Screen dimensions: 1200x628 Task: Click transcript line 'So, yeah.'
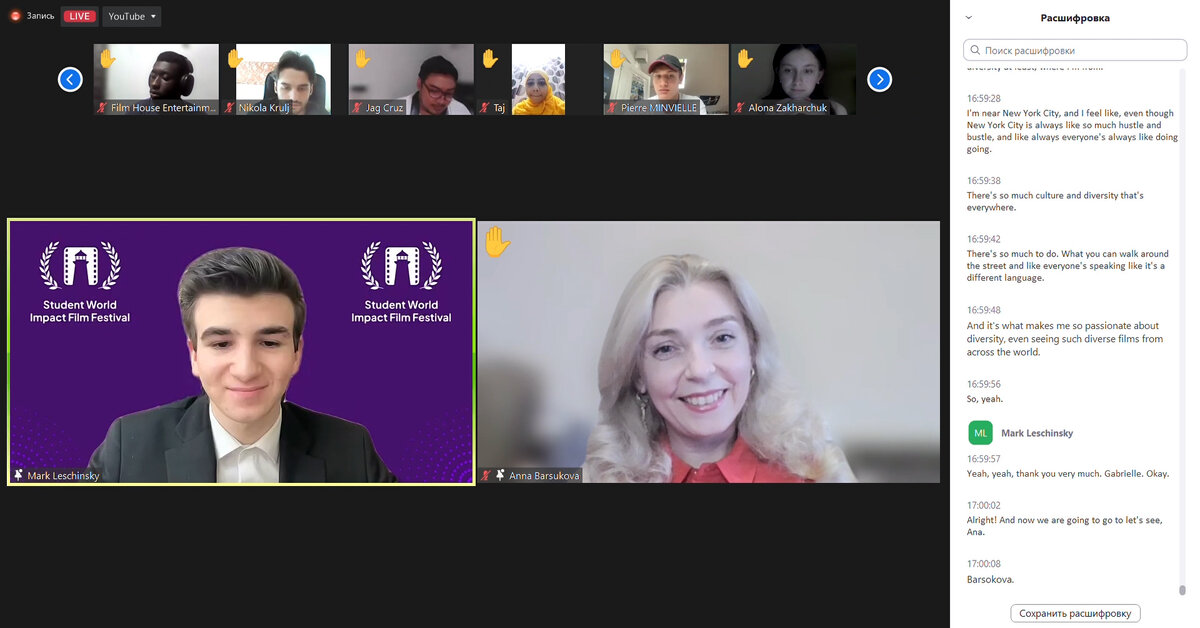pos(984,398)
